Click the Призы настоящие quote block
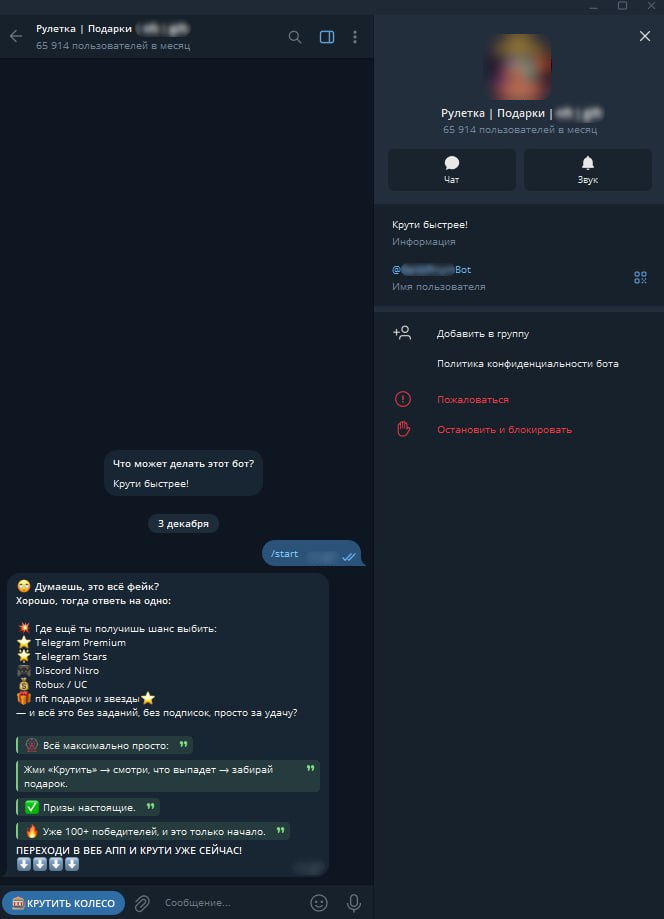Screen dimensions: 664x919 (88, 808)
